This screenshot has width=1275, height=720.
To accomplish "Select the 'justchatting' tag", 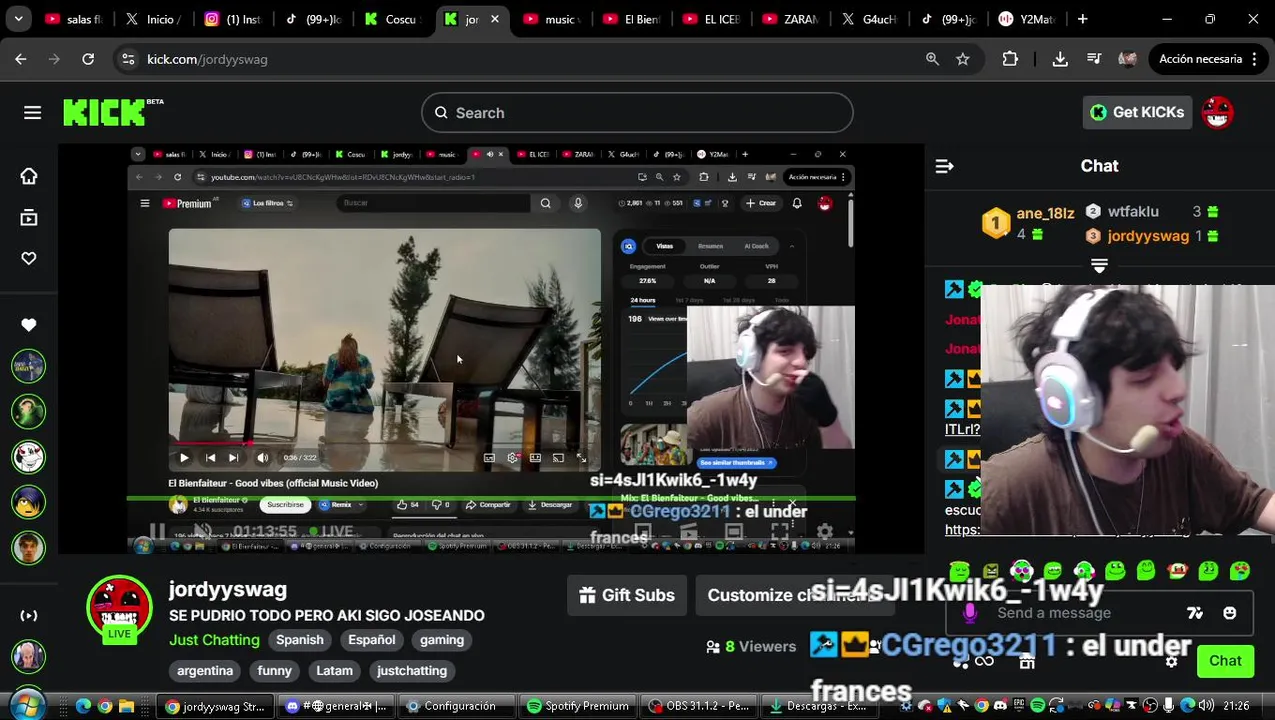I will 412,671.
